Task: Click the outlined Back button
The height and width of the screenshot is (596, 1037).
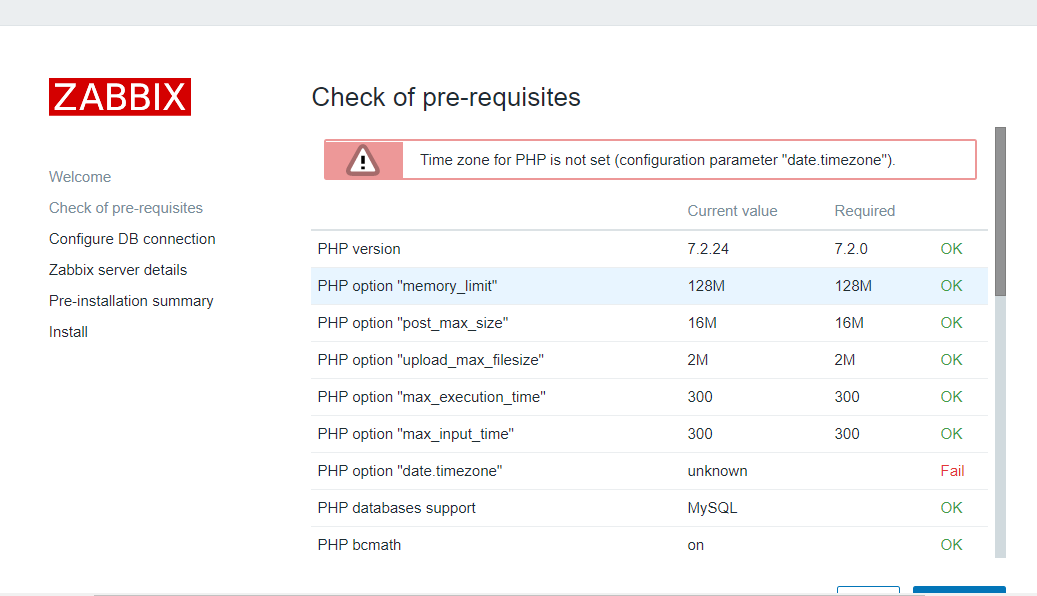Action: (868, 591)
